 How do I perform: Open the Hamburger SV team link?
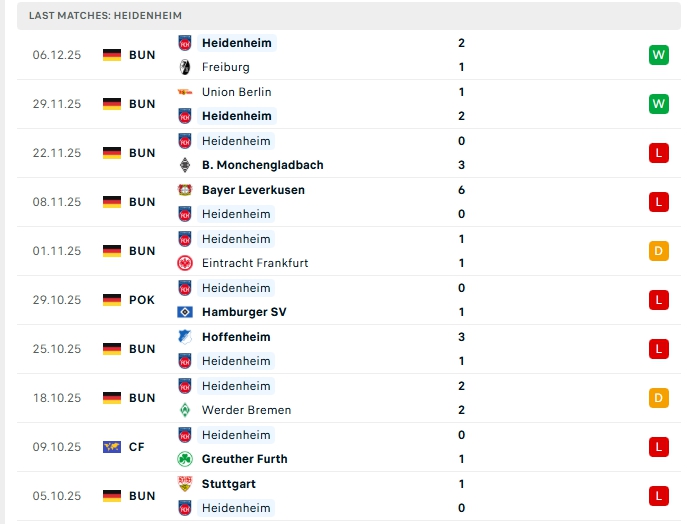click(244, 312)
